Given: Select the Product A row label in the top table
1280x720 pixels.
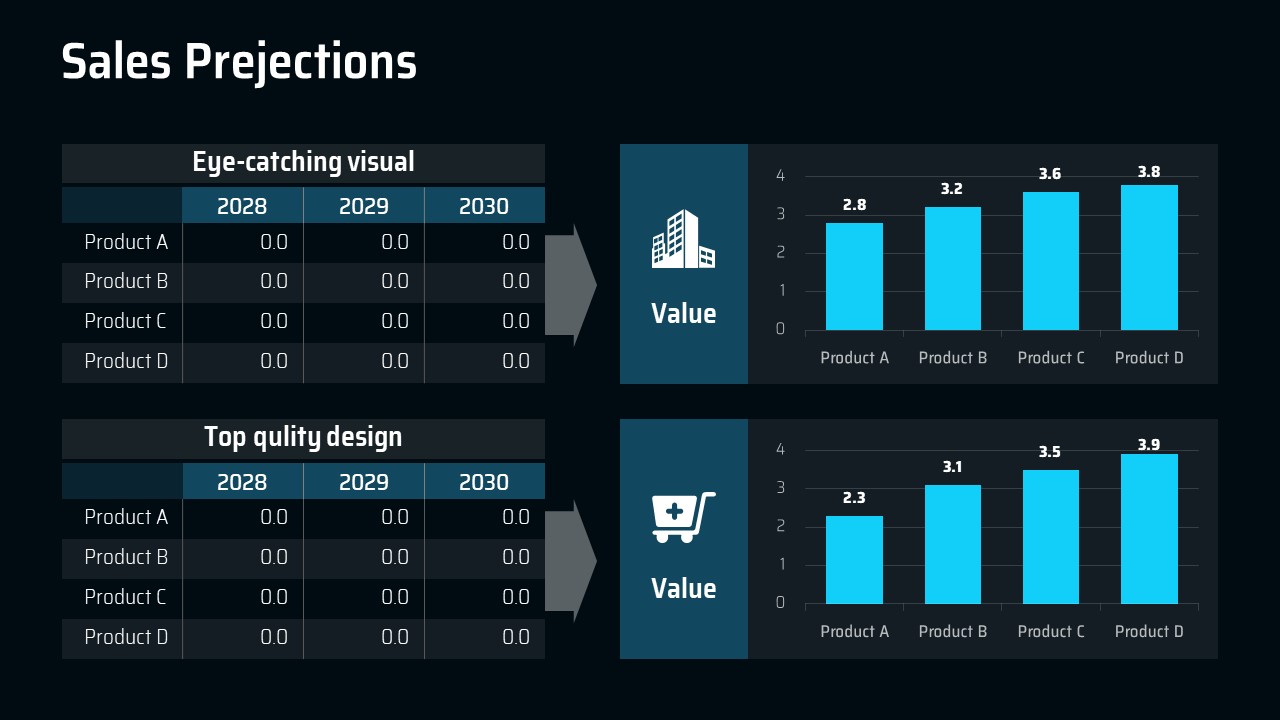Looking at the screenshot, I should (126, 242).
